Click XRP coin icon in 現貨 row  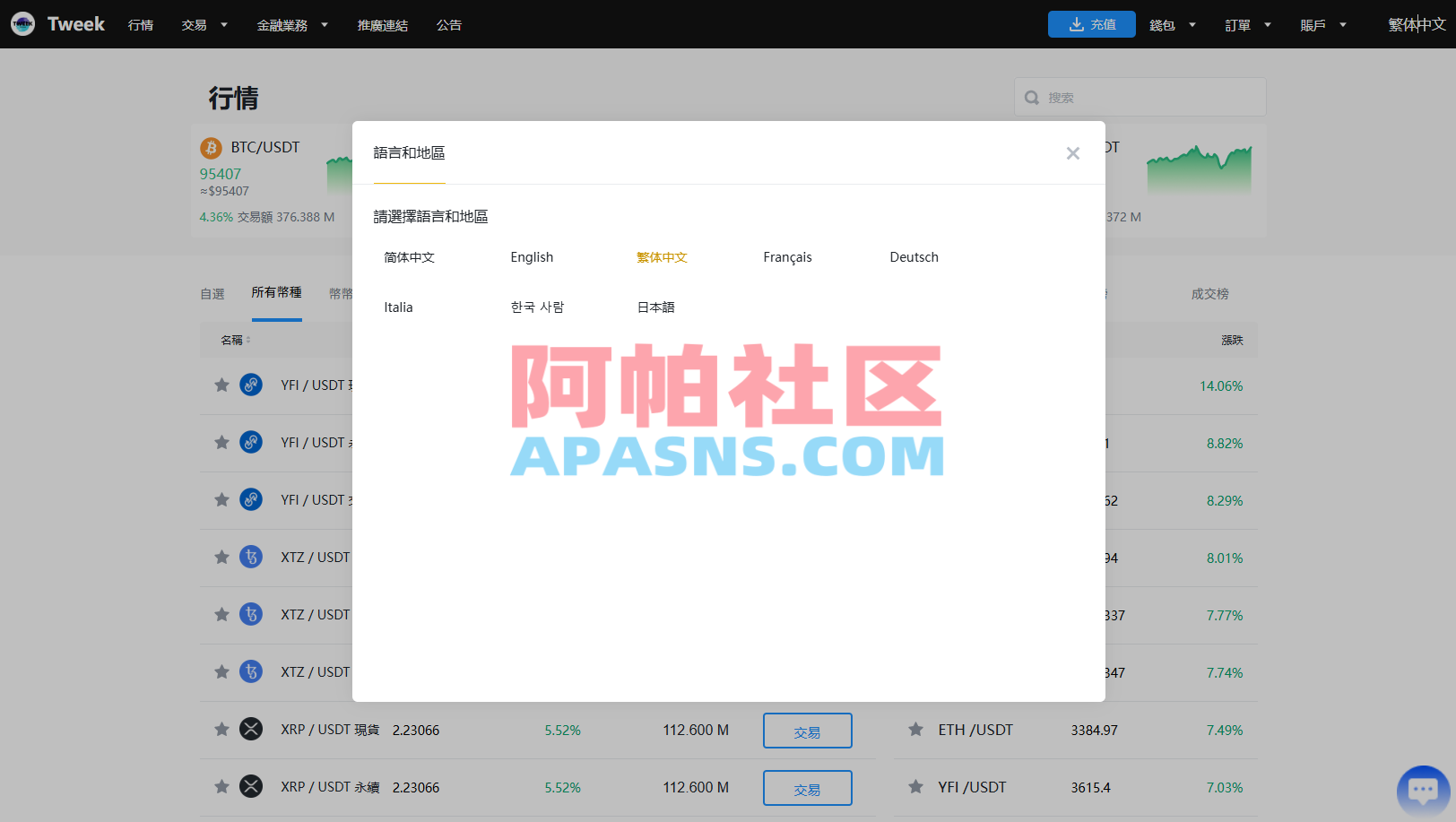251,729
